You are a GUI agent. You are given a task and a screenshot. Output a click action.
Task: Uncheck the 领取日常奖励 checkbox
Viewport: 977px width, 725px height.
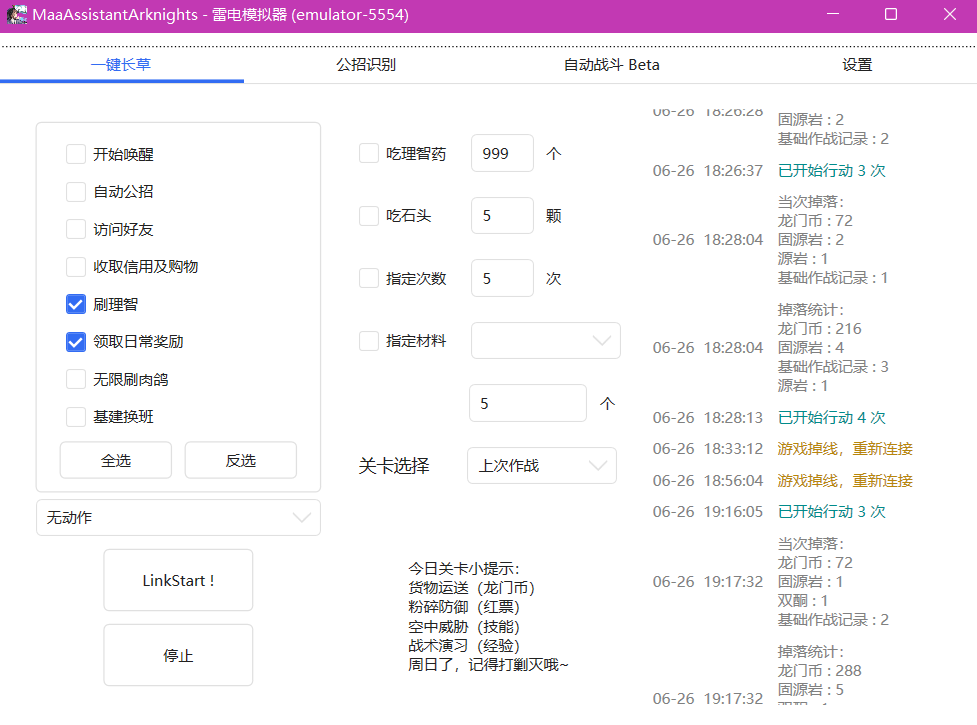point(76,341)
